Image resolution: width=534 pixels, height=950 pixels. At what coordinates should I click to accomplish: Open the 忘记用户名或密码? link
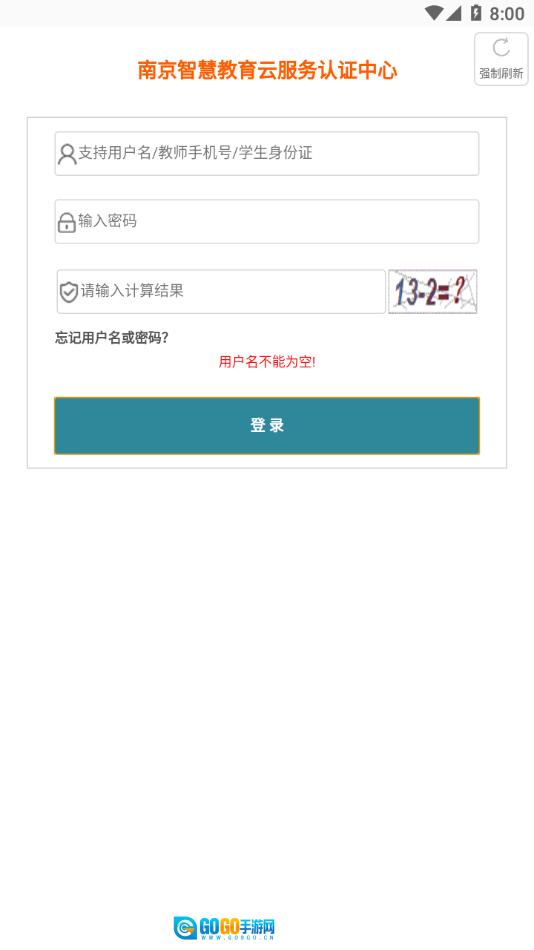112,338
